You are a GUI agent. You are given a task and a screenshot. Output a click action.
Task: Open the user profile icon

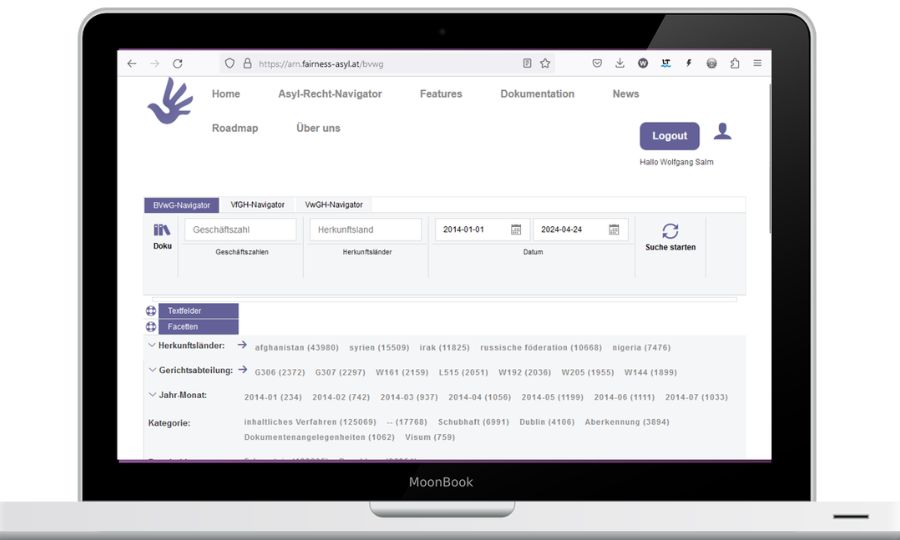(x=723, y=131)
